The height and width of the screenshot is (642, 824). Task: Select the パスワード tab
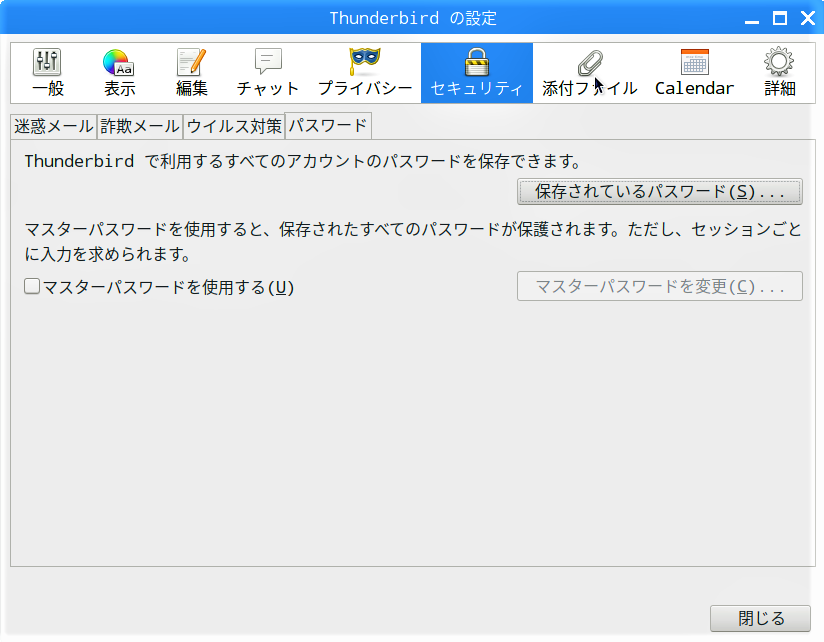click(x=328, y=126)
